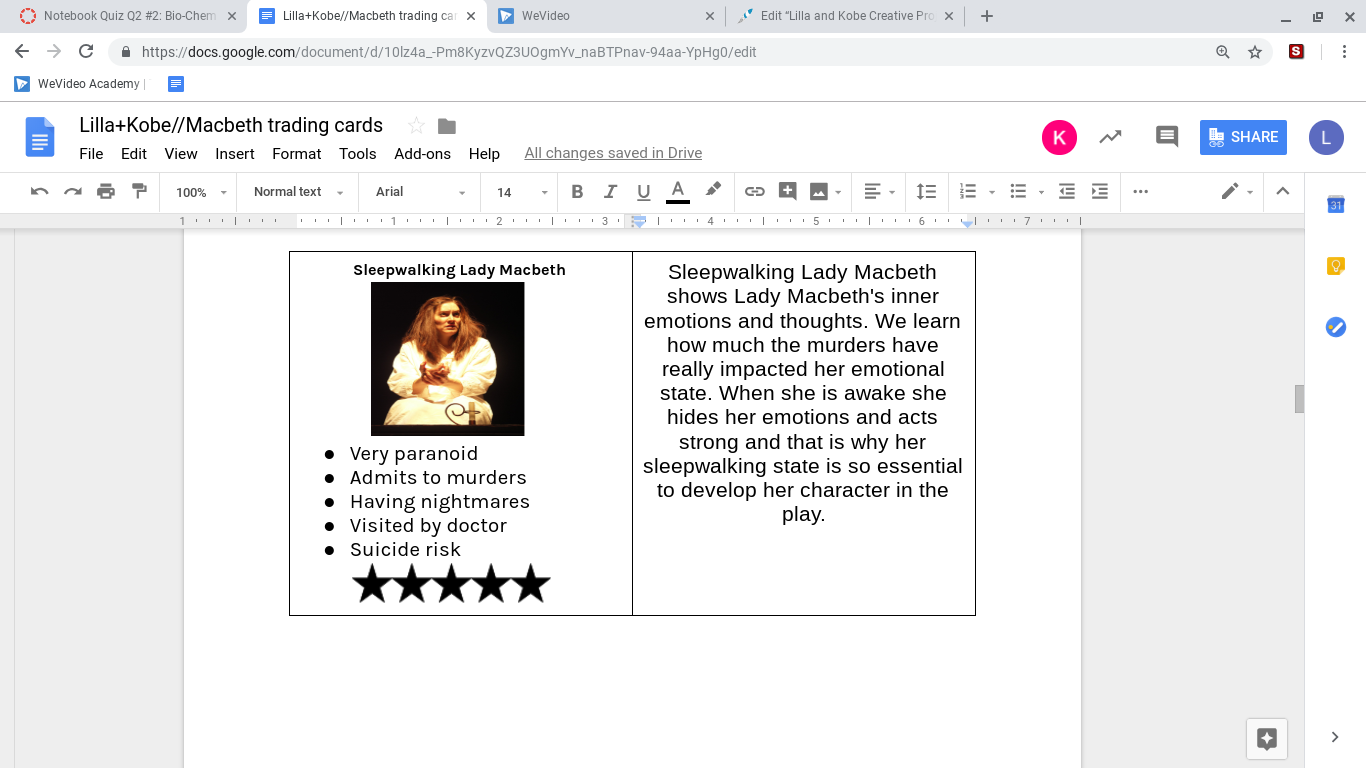Open the Arial font dropdown
The height and width of the screenshot is (768, 1366).
point(420,192)
